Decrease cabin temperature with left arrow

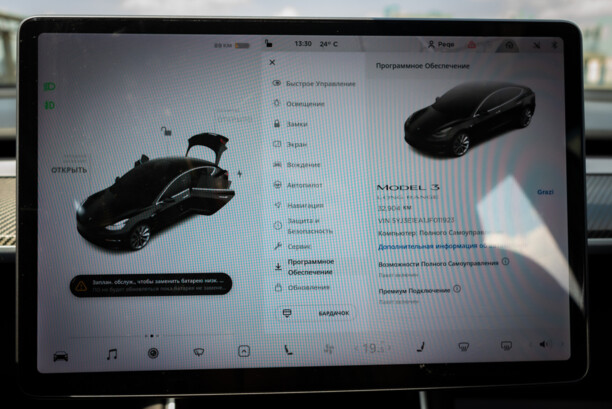[x=356, y=348]
